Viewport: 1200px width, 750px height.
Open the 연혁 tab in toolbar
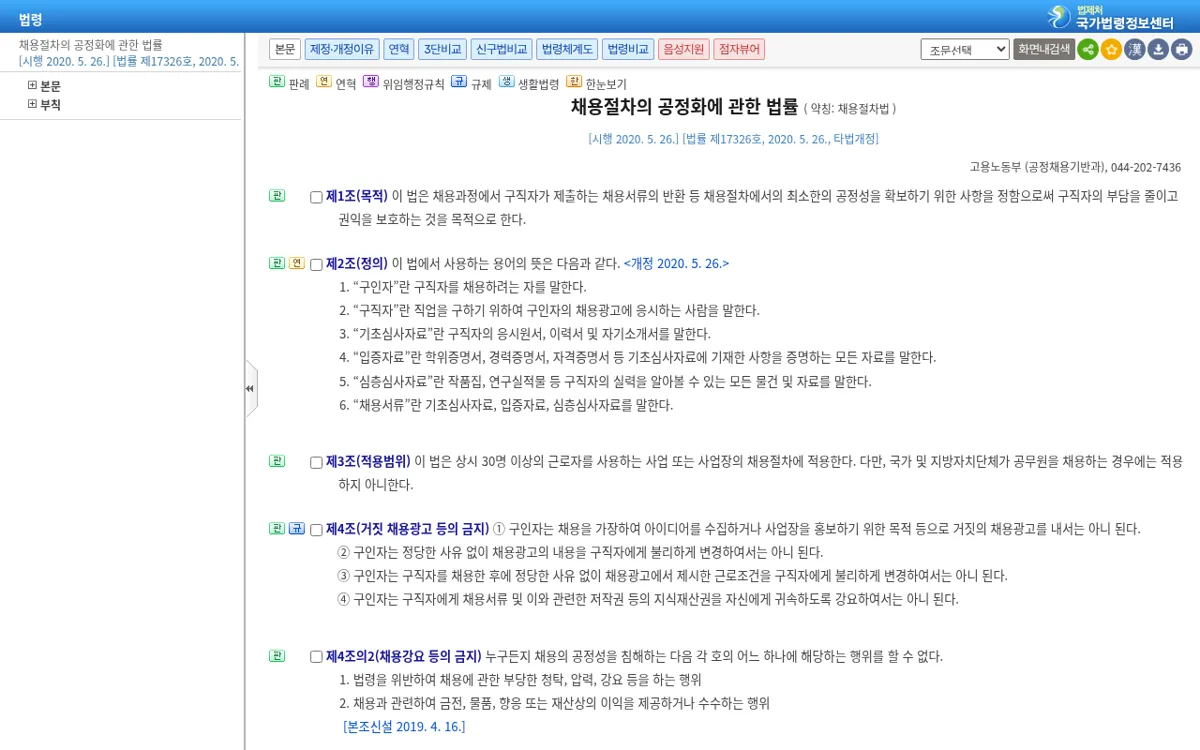pos(398,49)
